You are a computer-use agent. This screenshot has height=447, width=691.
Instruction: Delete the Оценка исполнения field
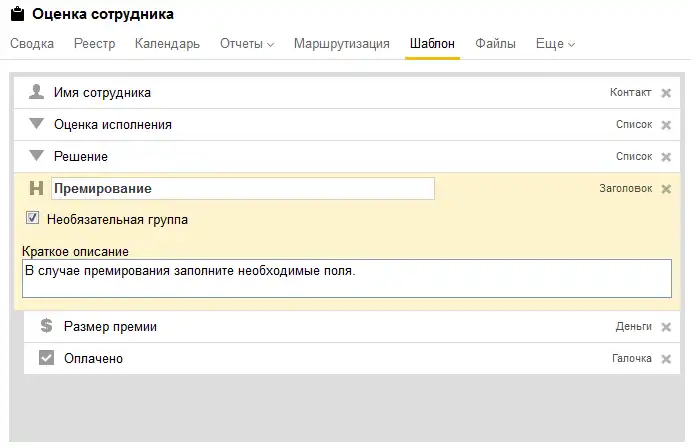[666, 125]
